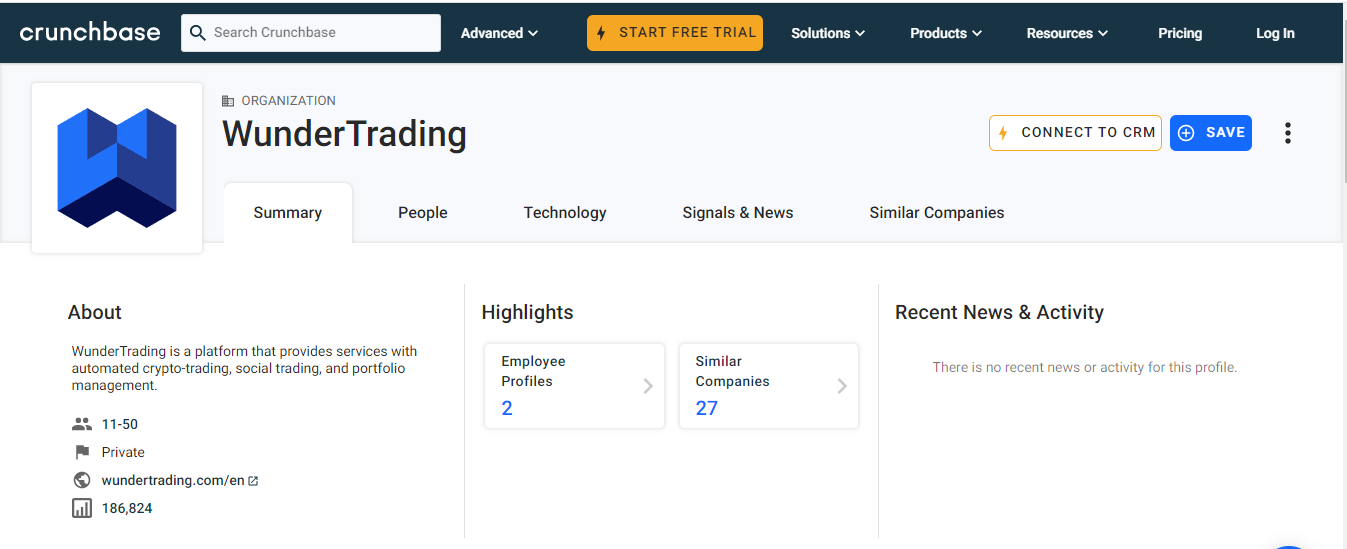Expand the Resources menu
The image size is (1347, 549).
coord(1067,33)
